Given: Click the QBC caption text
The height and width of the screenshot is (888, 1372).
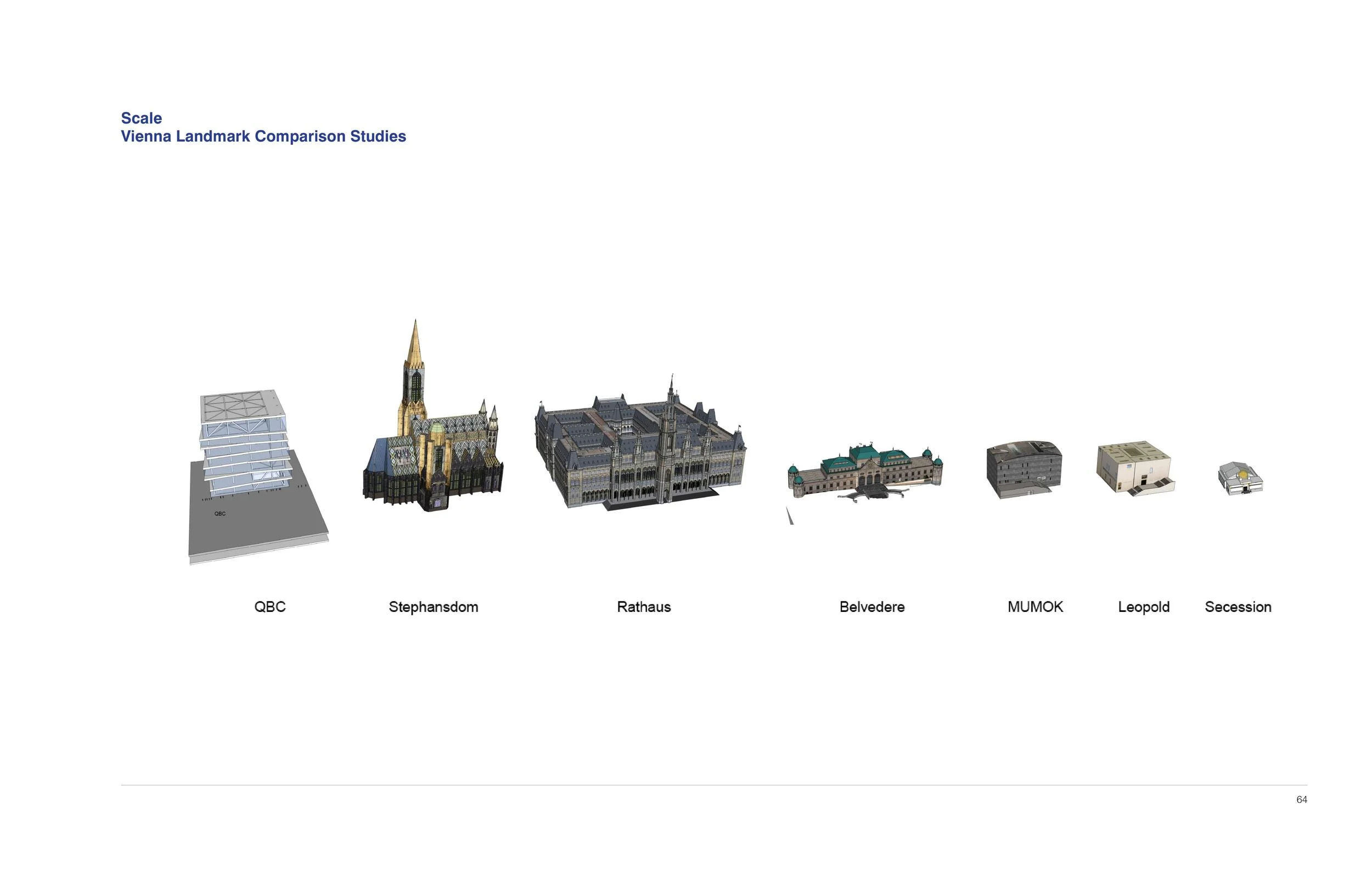Looking at the screenshot, I should pyautogui.click(x=270, y=606).
